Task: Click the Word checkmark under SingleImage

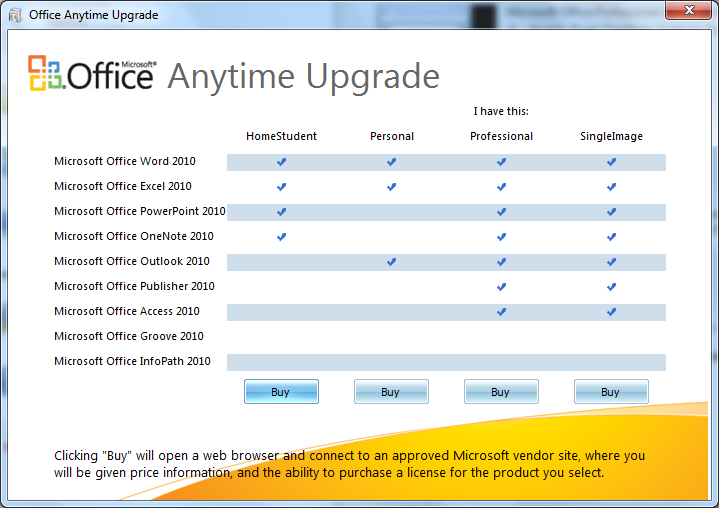Action: point(612,162)
